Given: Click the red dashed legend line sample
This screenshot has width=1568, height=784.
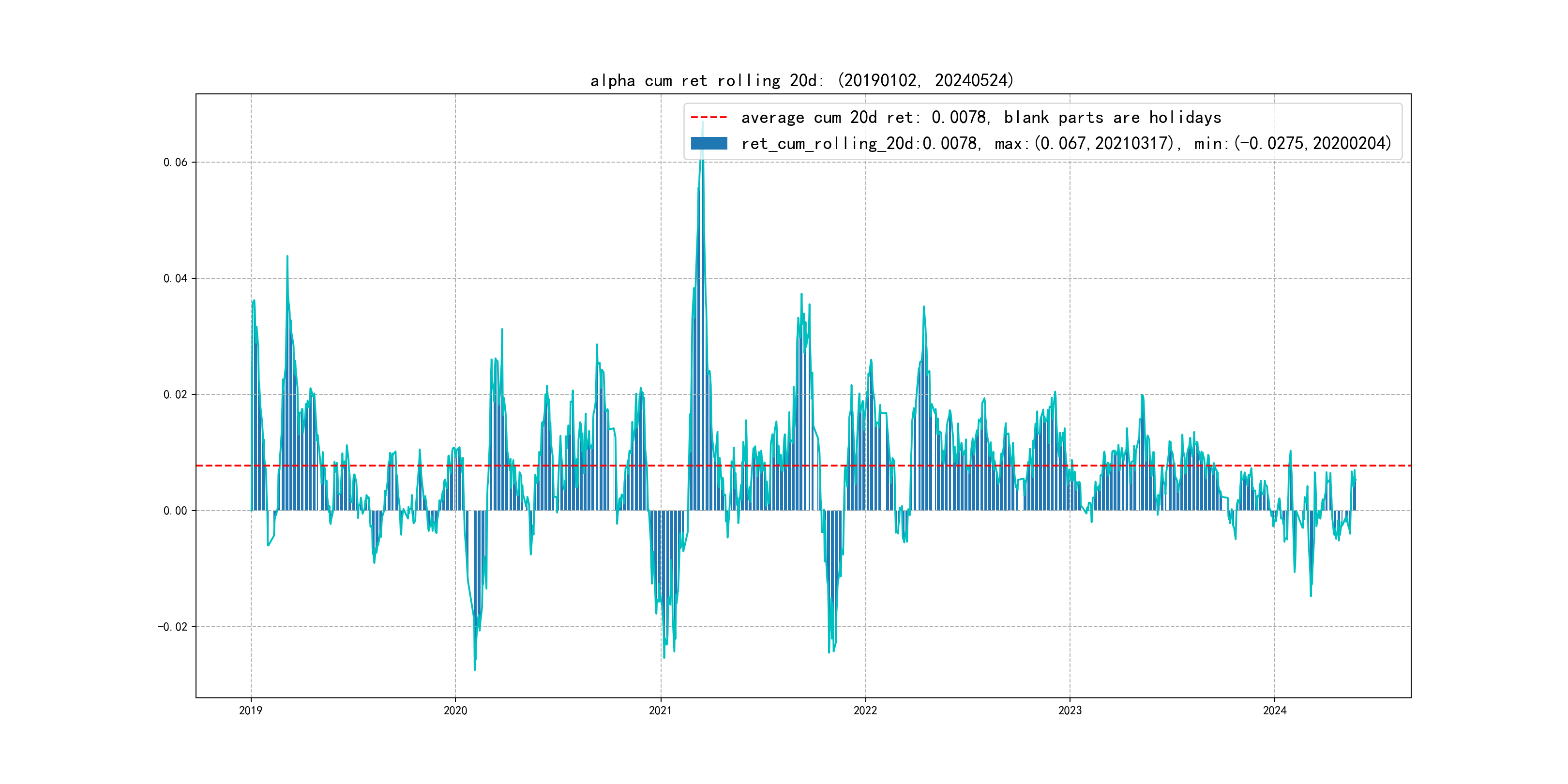Looking at the screenshot, I should click(709, 118).
